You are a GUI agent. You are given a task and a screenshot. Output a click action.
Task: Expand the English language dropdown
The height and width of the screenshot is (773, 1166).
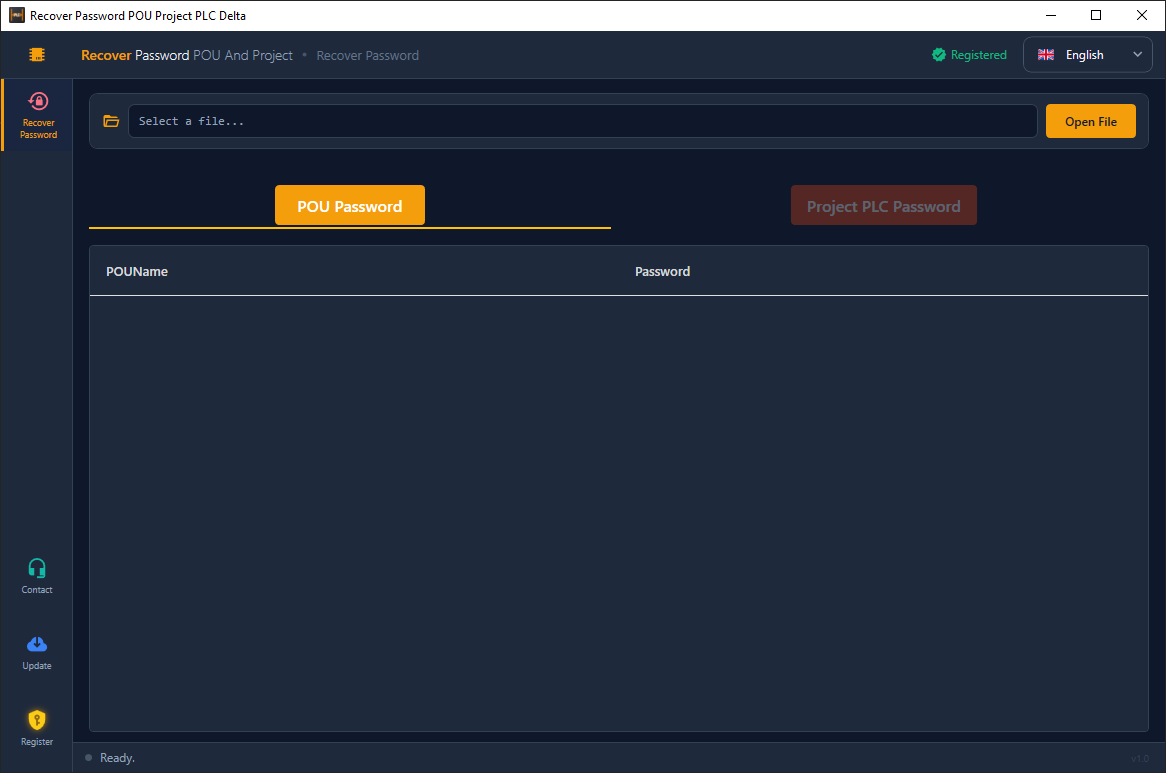[1087, 55]
